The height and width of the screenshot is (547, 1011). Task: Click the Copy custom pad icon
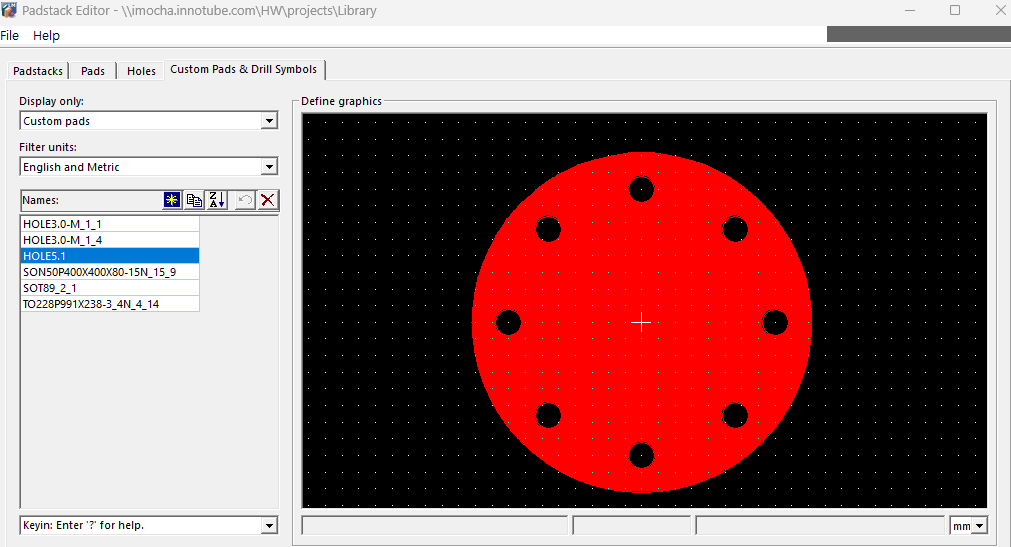[194, 200]
